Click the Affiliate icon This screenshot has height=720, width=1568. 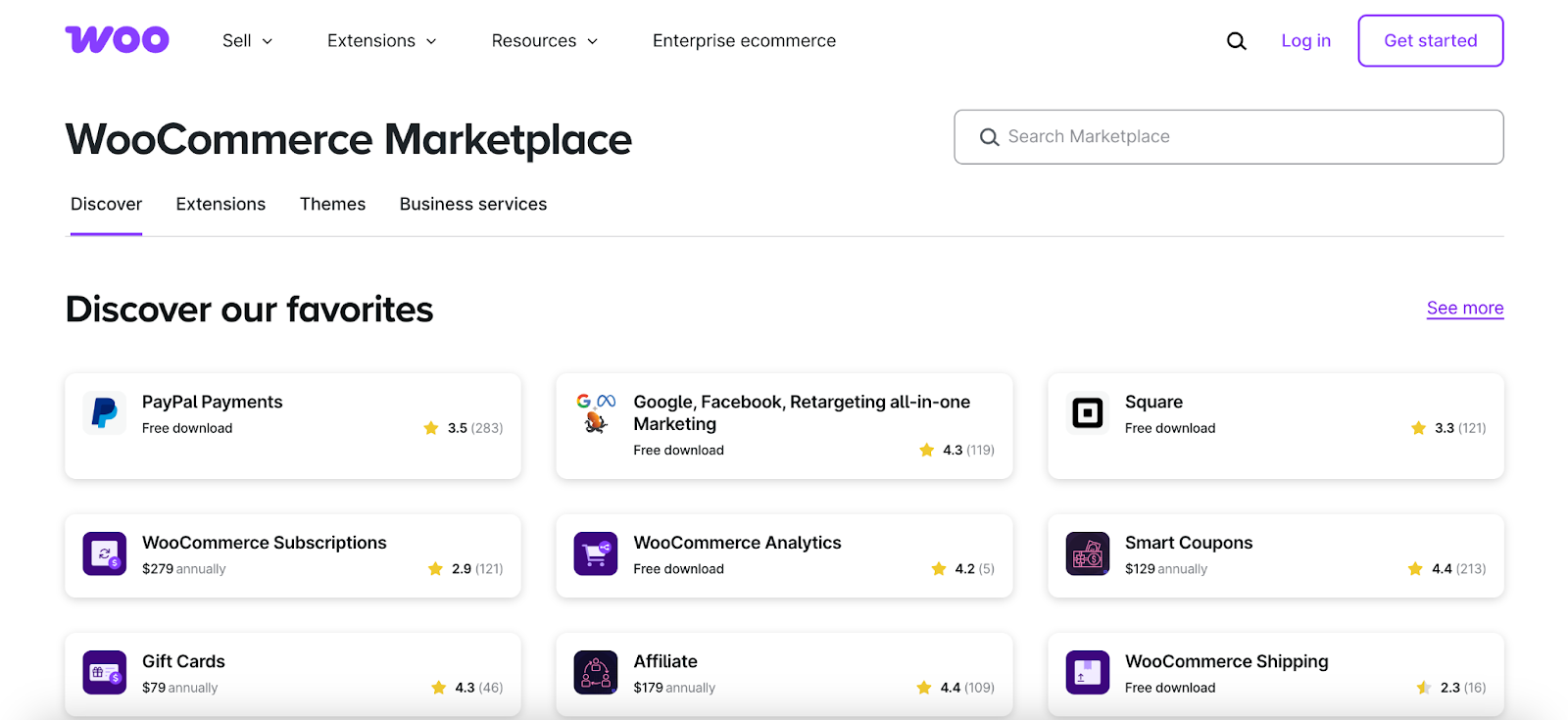pyautogui.click(x=596, y=672)
